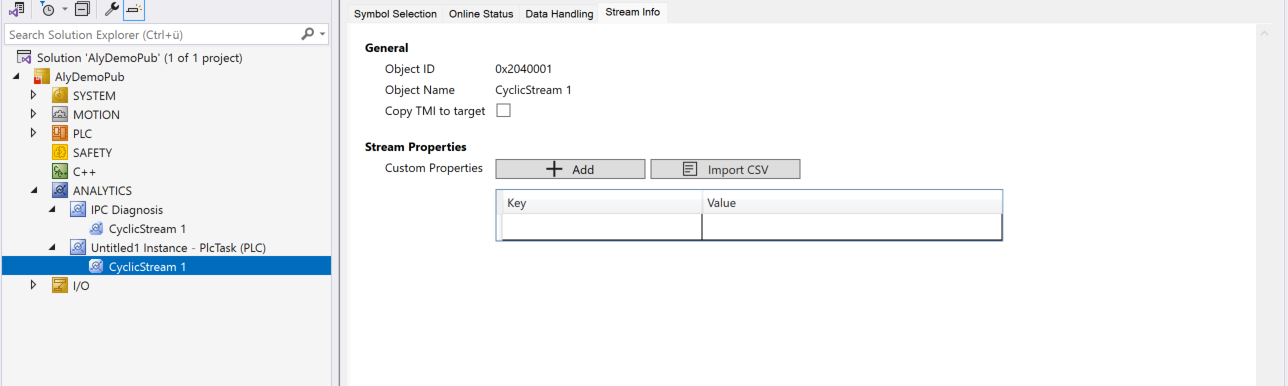The width and height of the screenshot is (1288, 386).
Task: Click the Object ID value 0x2040001
Action: point(524,69)
